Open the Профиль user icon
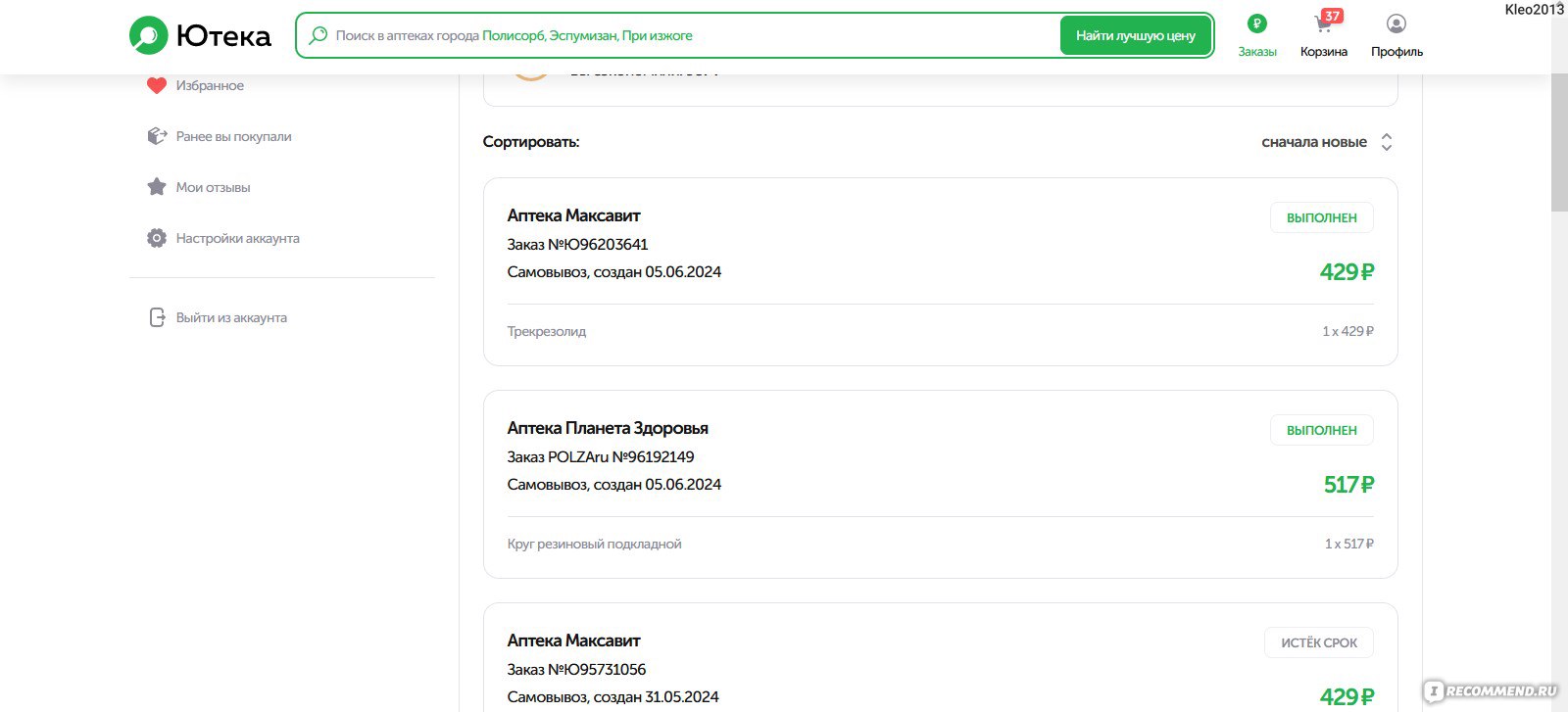Screen dimensions: 1568x712 tap(1396, 24)
